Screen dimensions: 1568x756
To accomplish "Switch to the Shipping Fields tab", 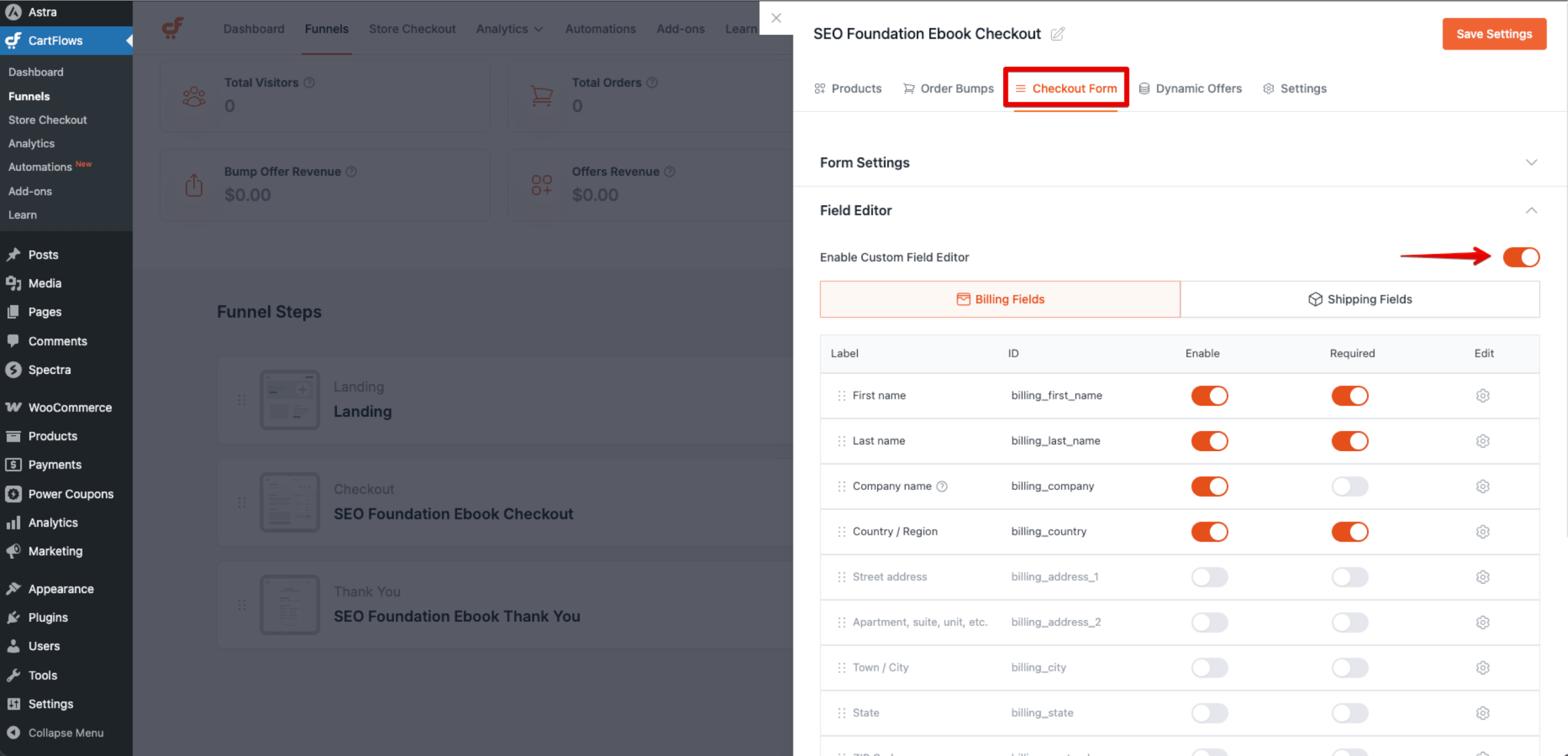I will 1360,299.
